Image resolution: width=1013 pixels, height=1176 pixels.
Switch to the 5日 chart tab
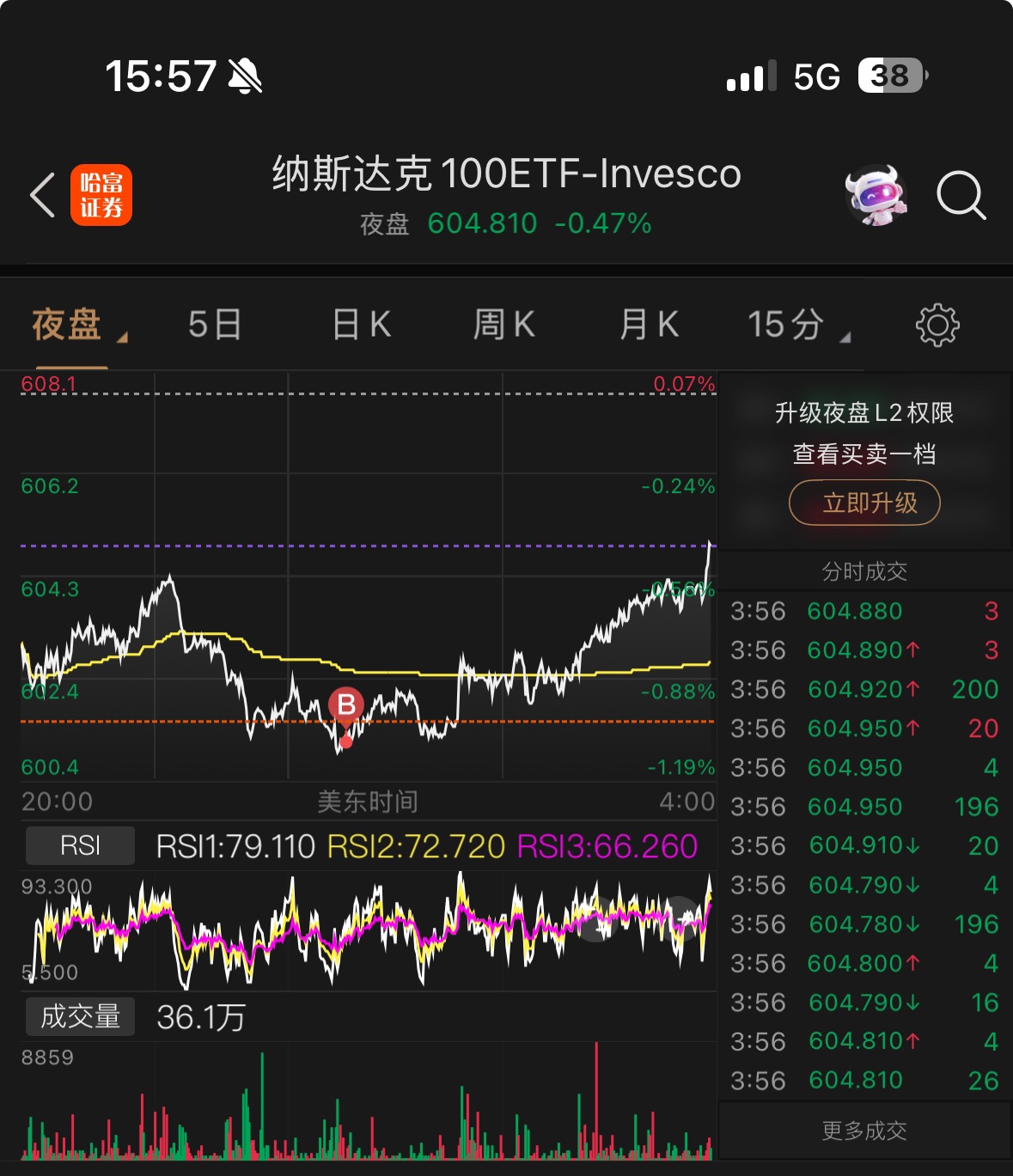point(215,326)
